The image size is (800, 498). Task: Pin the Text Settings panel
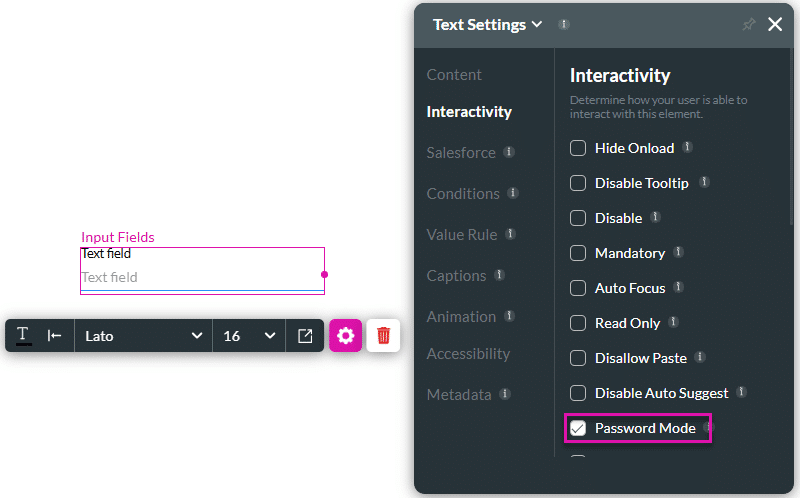click(x=749, y=24)
